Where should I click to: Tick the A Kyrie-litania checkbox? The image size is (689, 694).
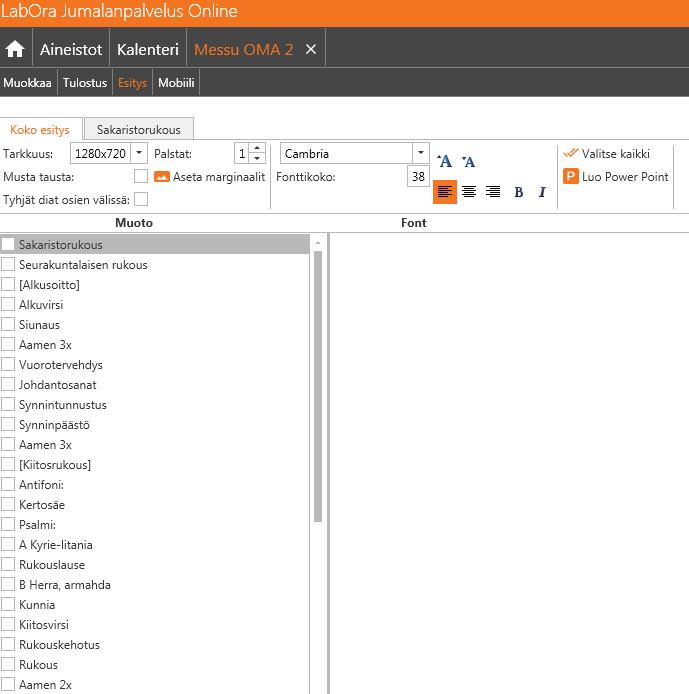[8, 544]
